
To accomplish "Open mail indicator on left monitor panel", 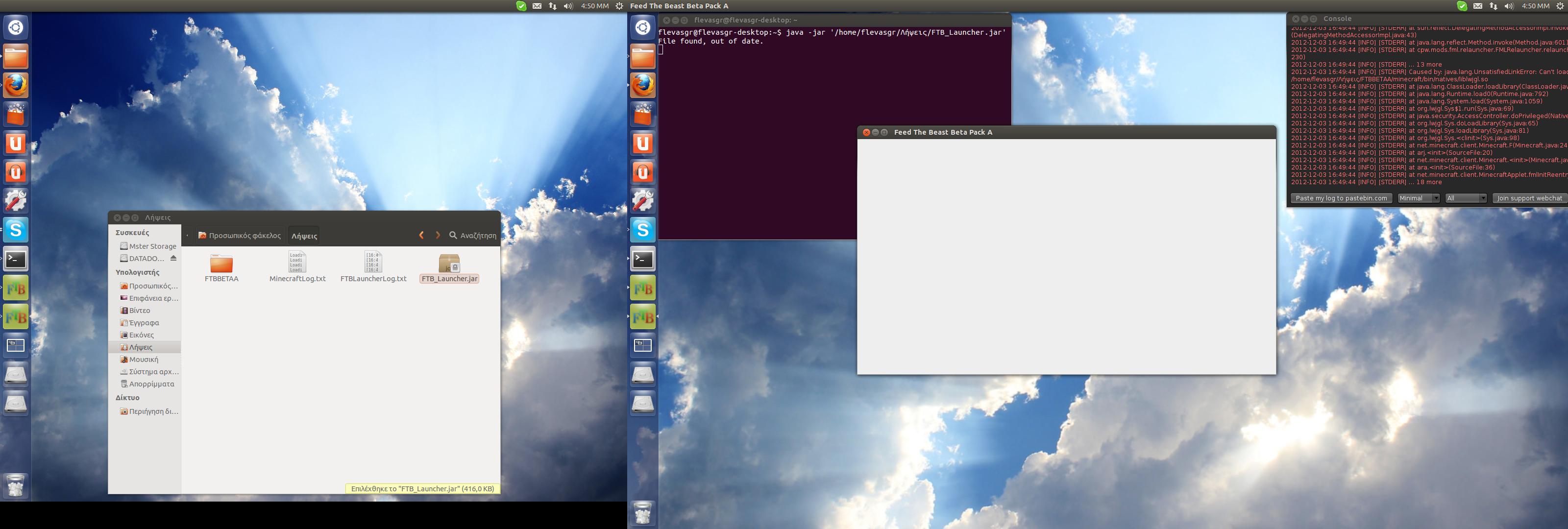I will point(537,5).
